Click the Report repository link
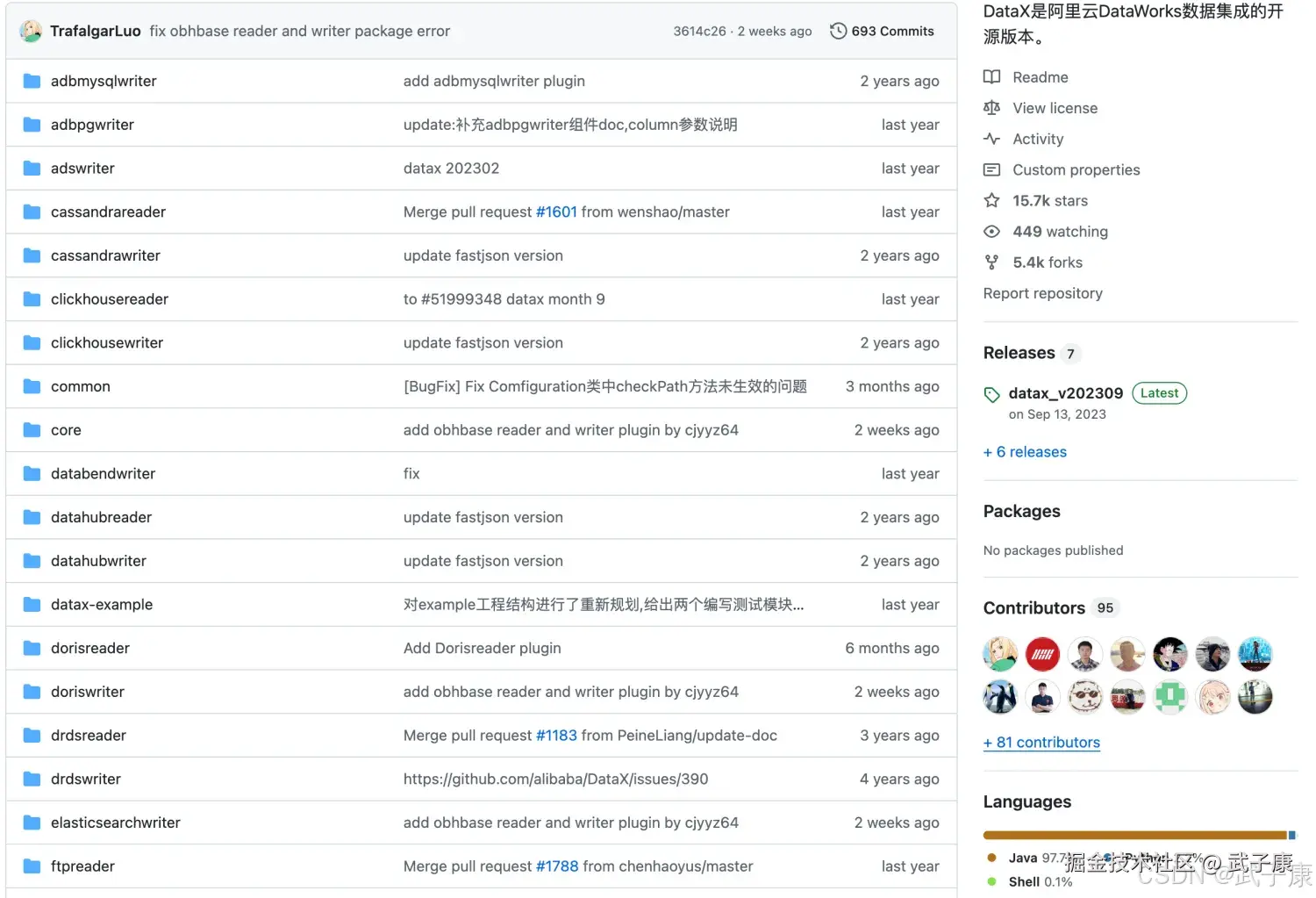Screen dimensions: 1316x898 pyautogui.click(x=1042, y=293)
